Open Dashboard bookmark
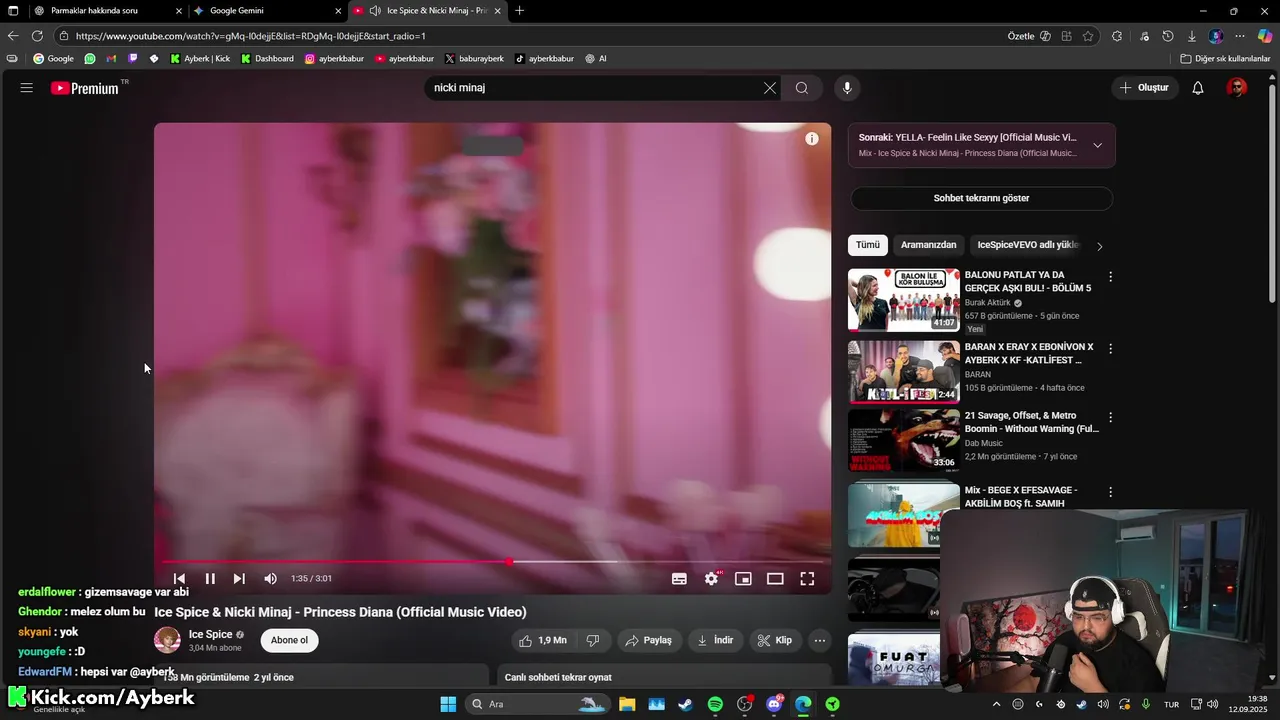 click(x=267, y=59)
